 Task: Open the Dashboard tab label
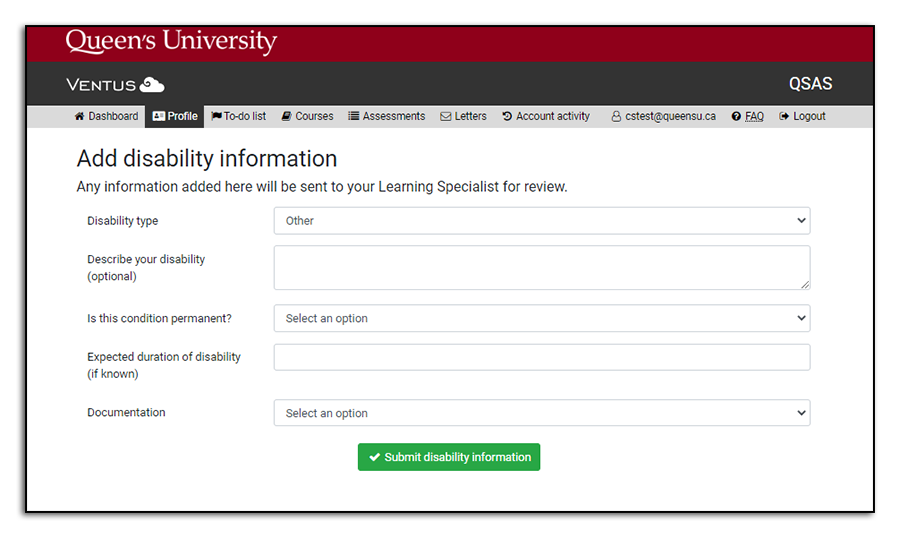click(113, 116)
